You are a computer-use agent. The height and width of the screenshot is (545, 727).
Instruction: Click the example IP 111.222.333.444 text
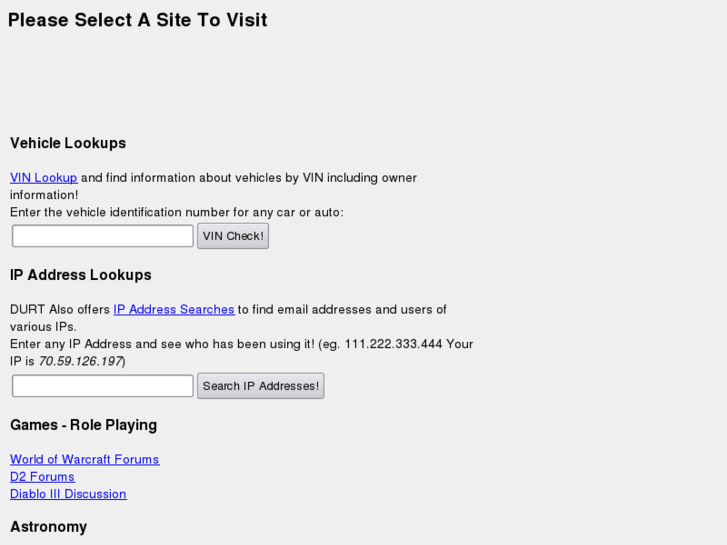tap(393, 344)
